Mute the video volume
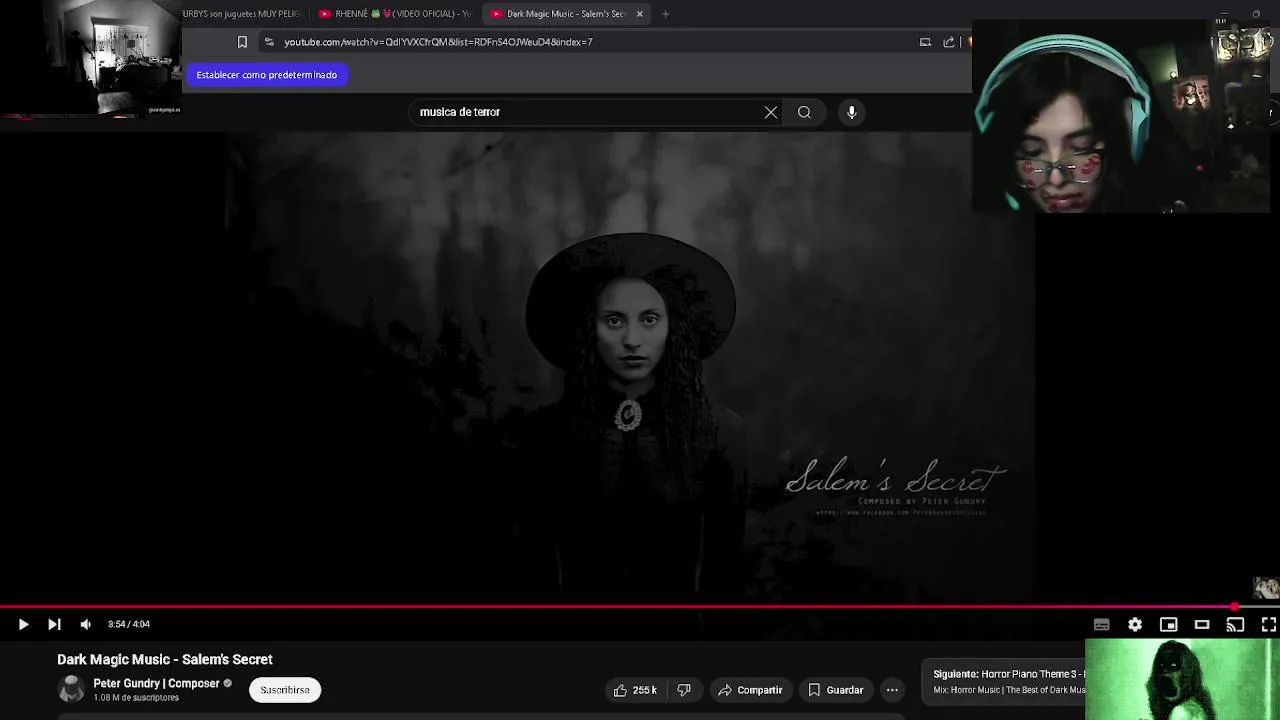This screenshot has height=720, width=1280. point(86,624)
